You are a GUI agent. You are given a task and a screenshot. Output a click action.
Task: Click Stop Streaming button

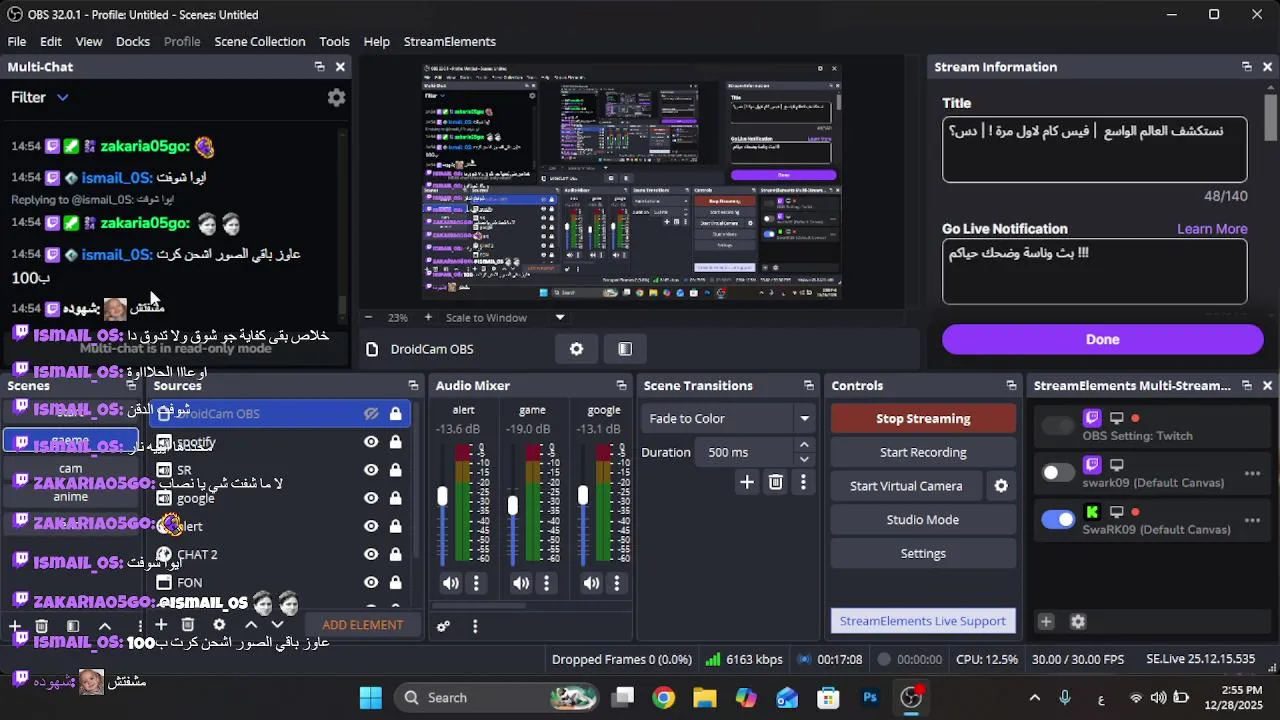923,419
